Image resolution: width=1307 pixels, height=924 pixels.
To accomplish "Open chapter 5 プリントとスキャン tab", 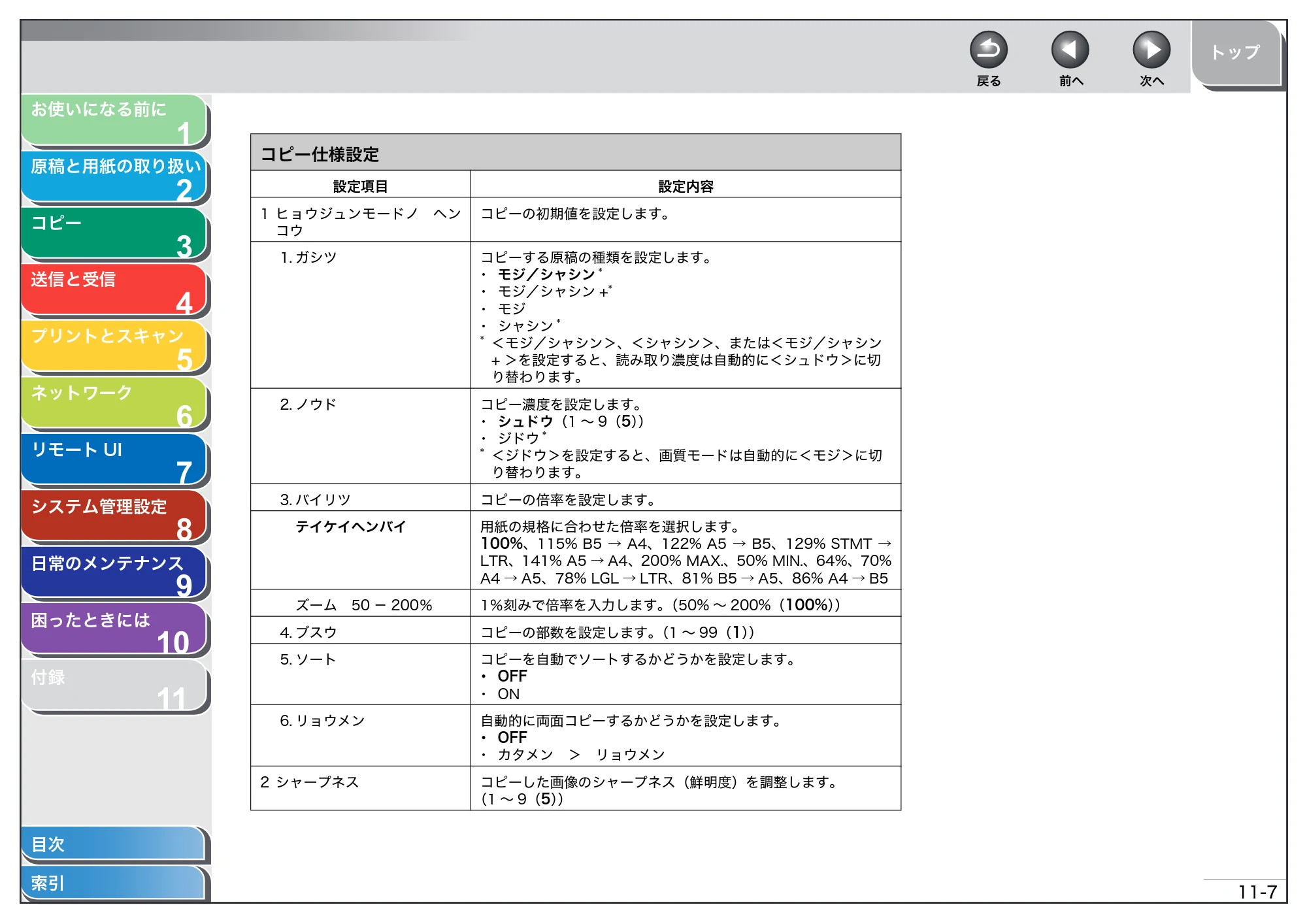I will (x=114, y=346).
